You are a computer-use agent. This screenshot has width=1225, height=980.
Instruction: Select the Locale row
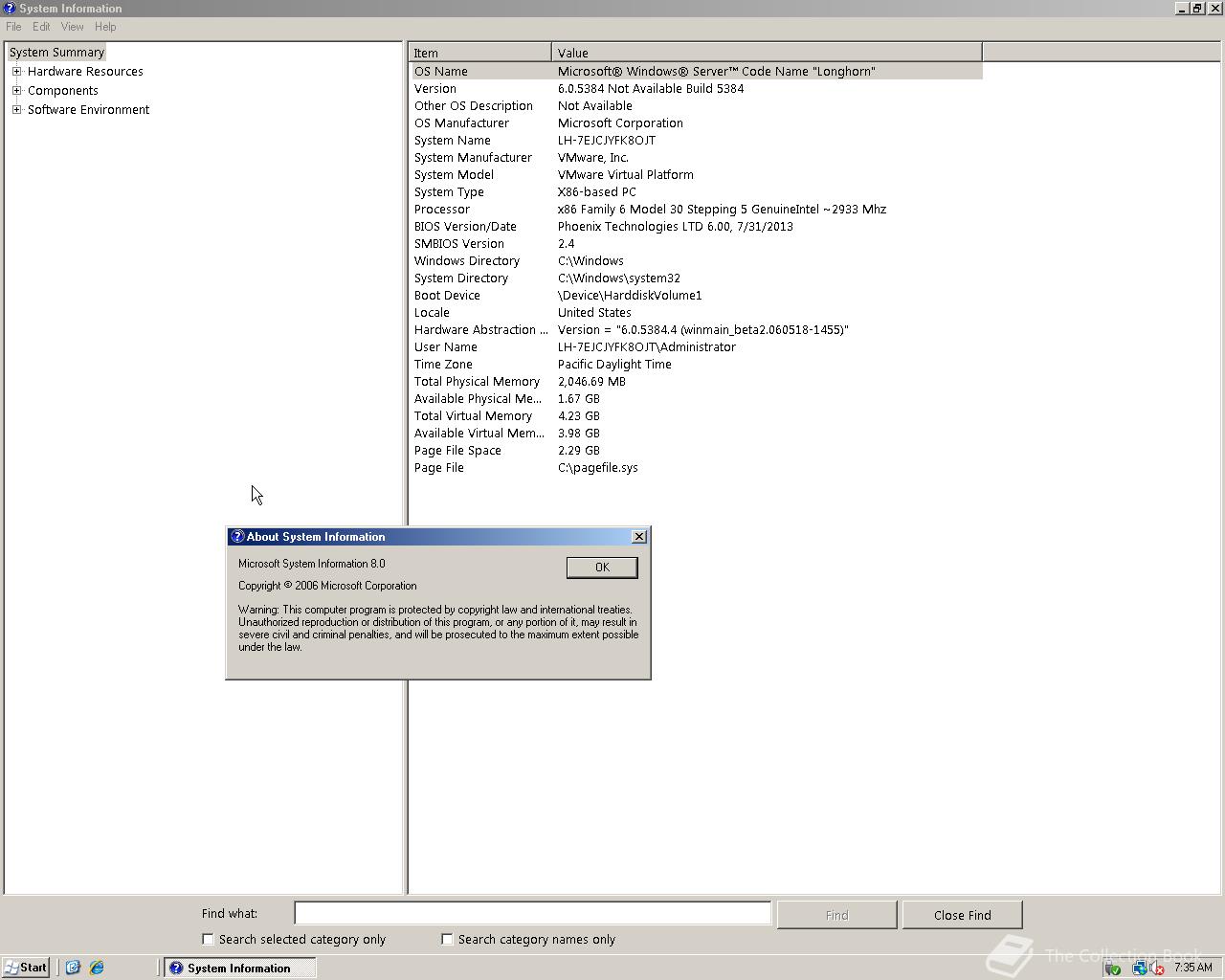tap(697, 313)
